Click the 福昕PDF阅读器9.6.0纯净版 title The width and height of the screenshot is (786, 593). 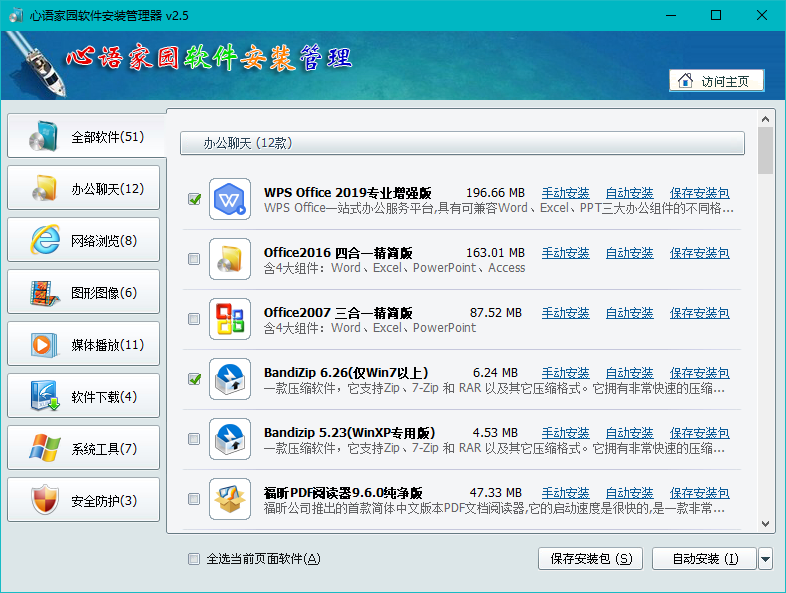(x=343, y=493)
